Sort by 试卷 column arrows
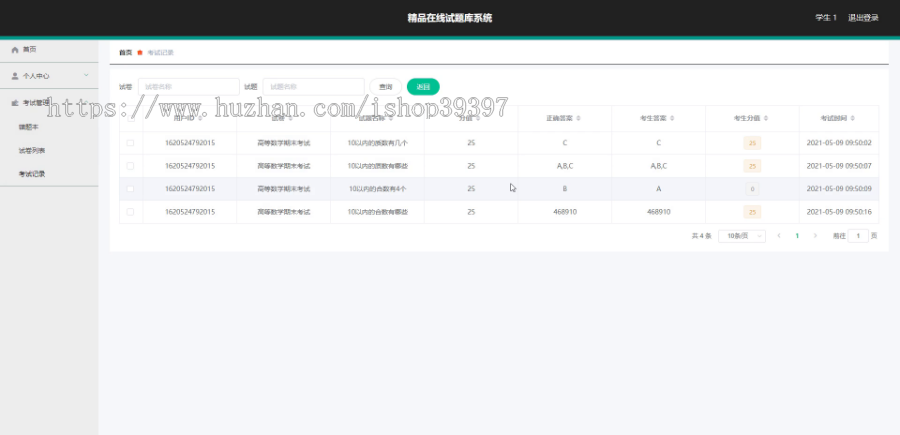900x435 pixels. (290, 118)
